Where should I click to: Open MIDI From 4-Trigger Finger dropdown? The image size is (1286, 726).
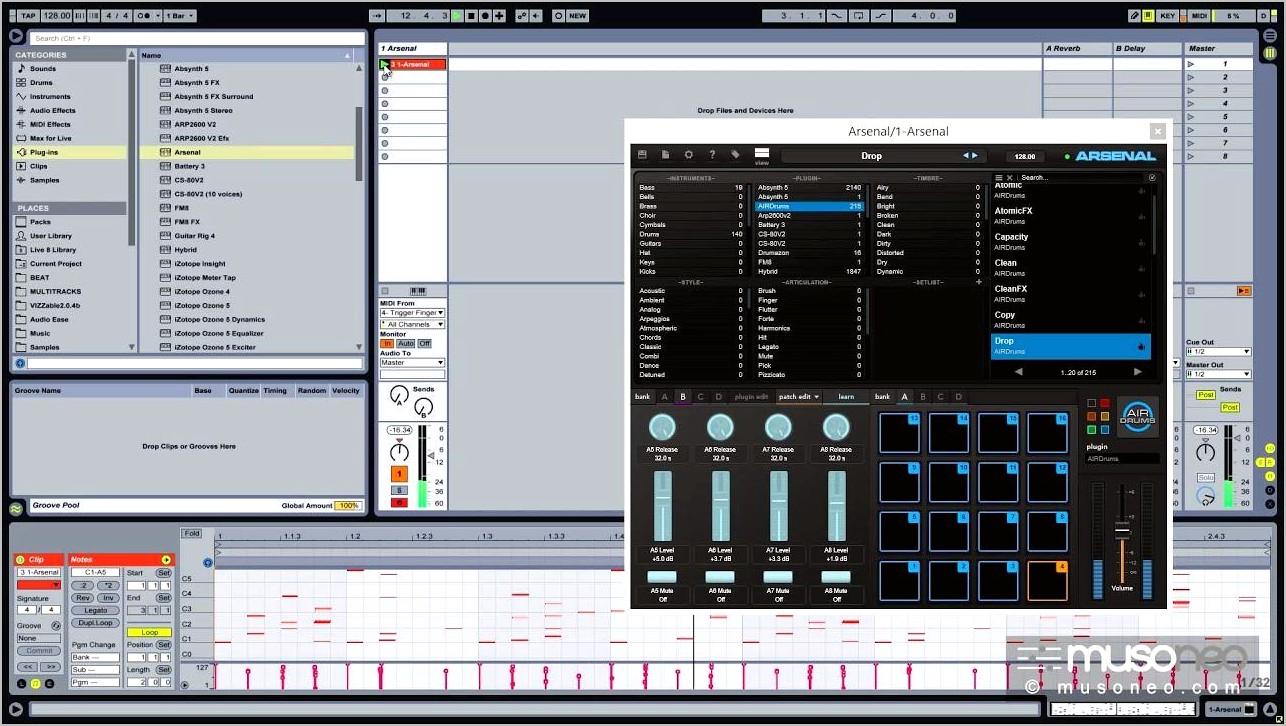pyautogui.click(x=412, y=313)
